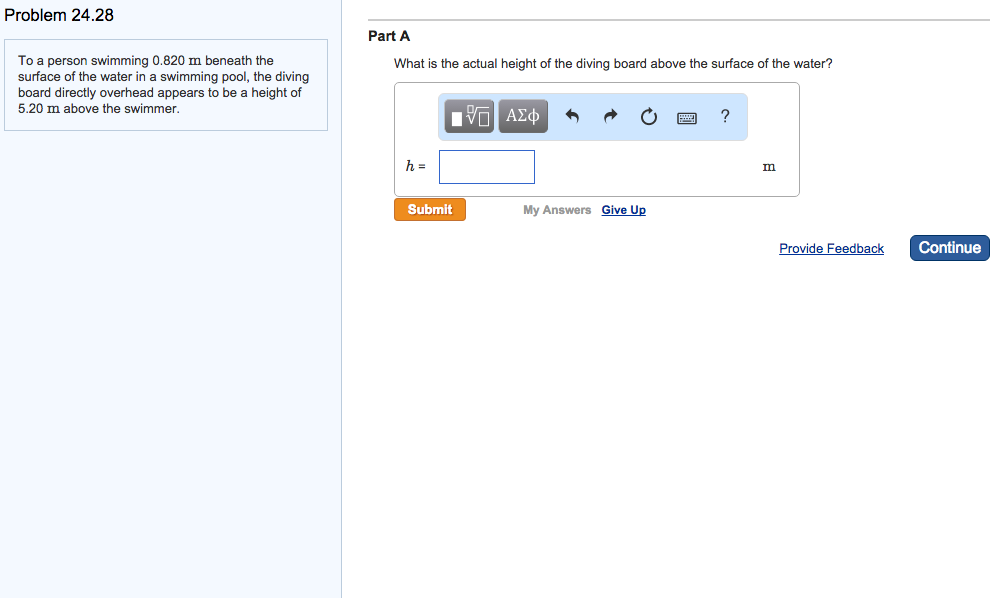Open the Greek symbols ΑΣφ palette

[x=523, y=117]
